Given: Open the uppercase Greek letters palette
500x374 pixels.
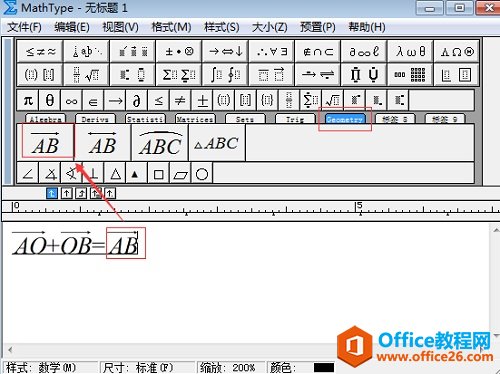Looking at the screenshot, I should [x=457, y=51].
